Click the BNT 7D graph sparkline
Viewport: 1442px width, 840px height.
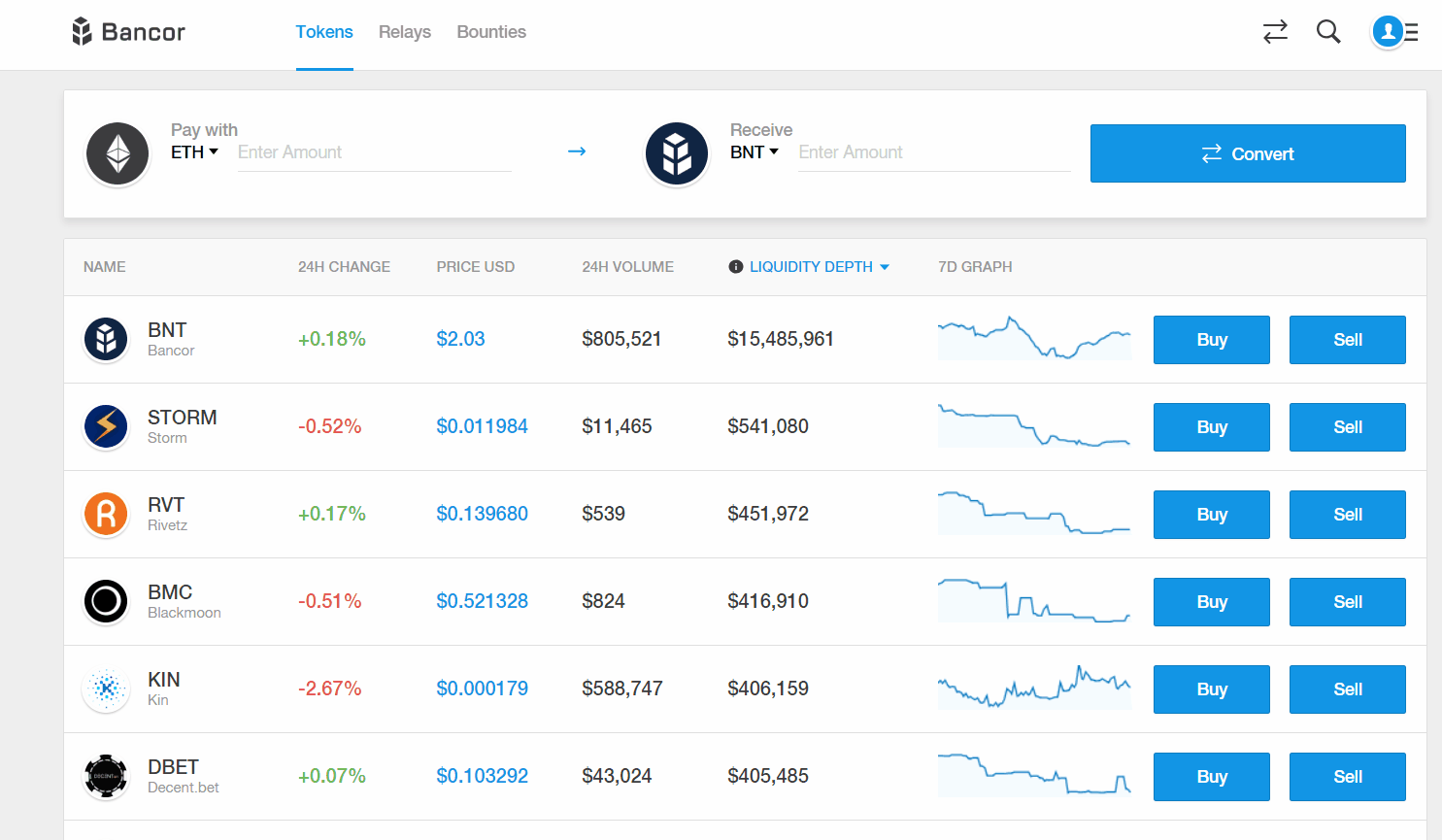1034,338
